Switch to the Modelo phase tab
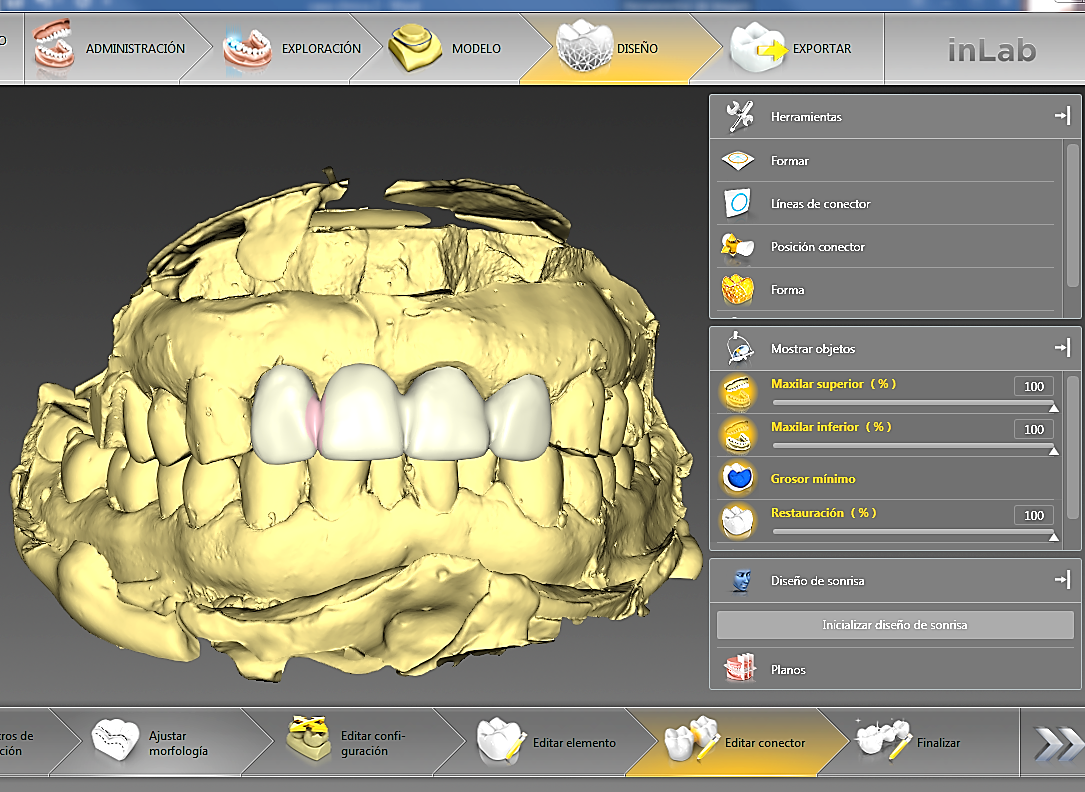 (450, 48)
